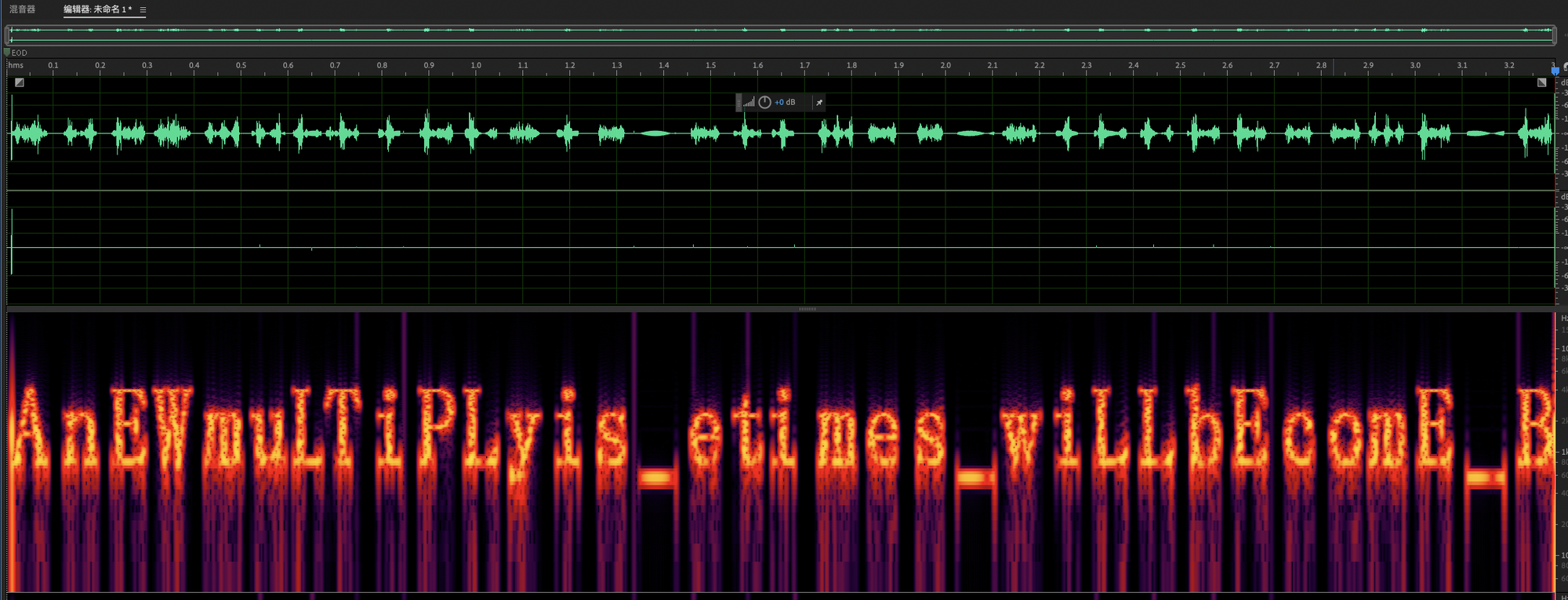
Task: Click the spectrogram frequency display
Action: (781, 452)
